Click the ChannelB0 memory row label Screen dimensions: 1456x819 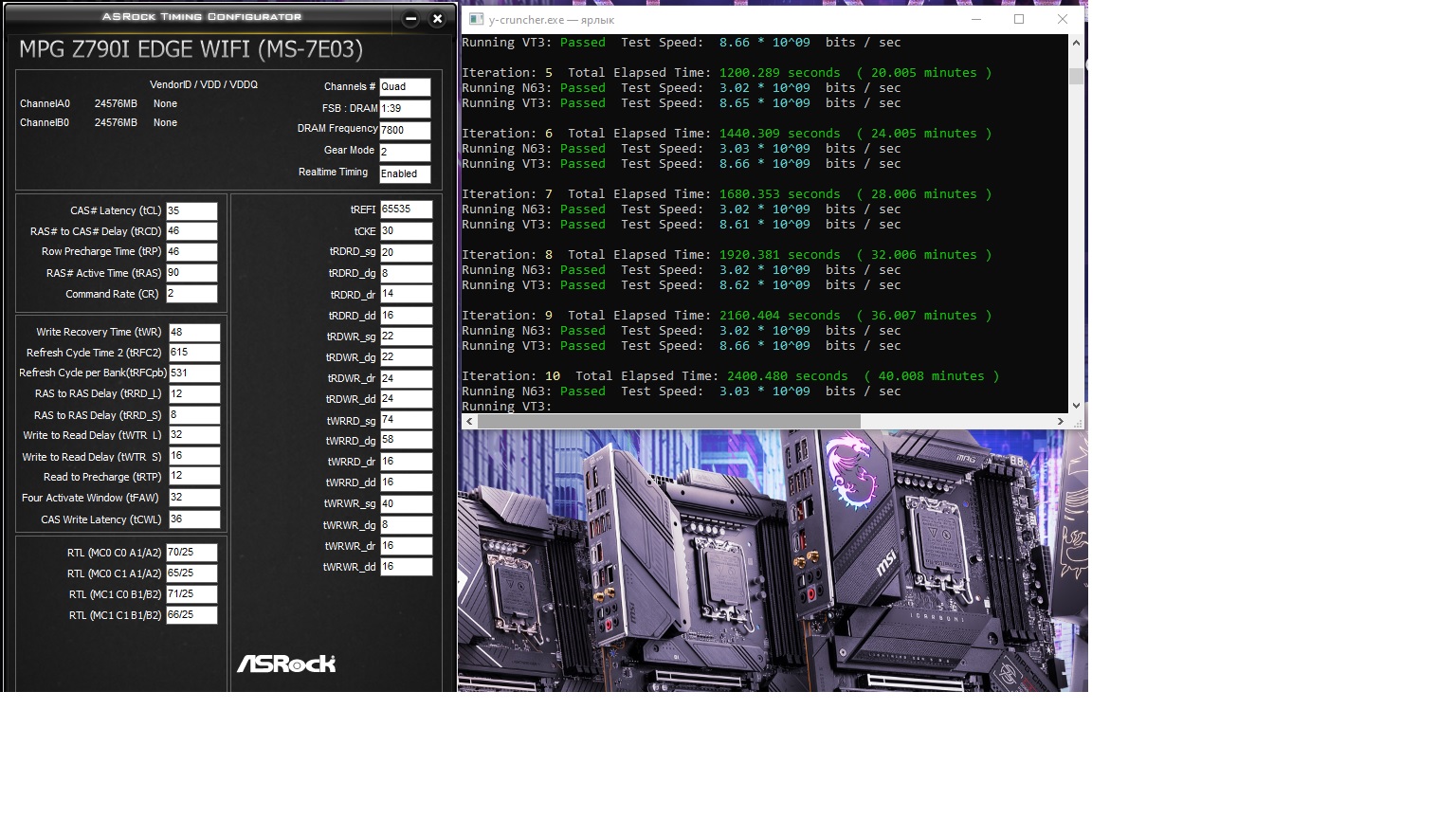(45, 123)
